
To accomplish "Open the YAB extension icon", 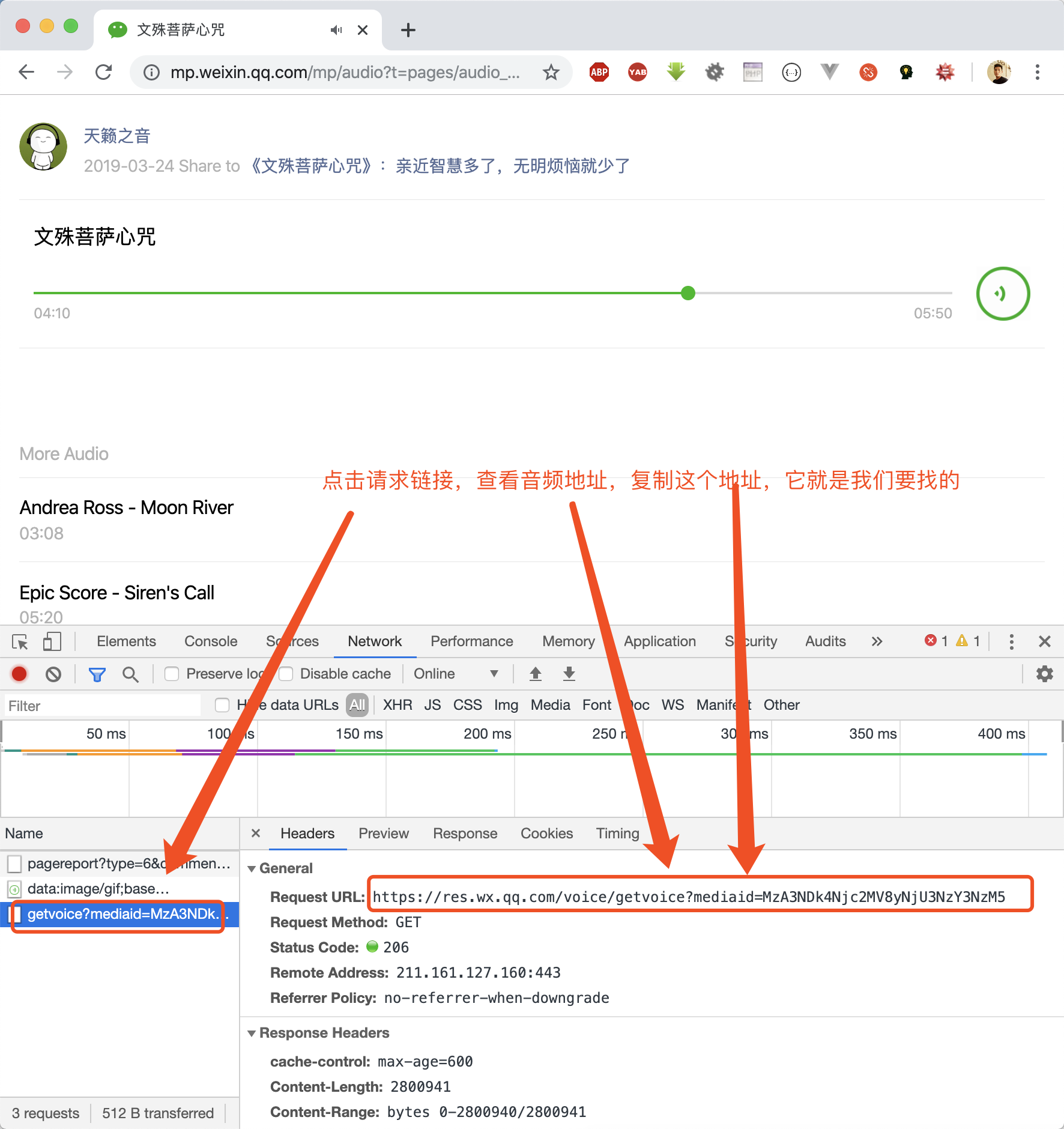I will click(x=637, y=72).
